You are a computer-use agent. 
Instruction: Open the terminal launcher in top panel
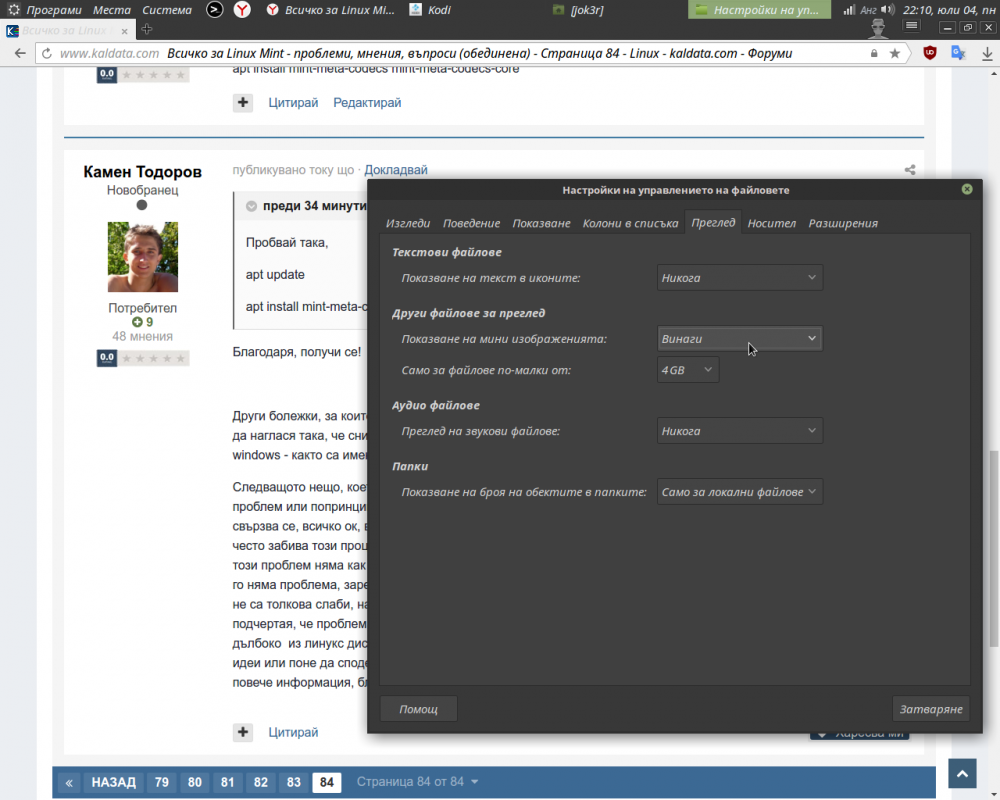(215, 10)
